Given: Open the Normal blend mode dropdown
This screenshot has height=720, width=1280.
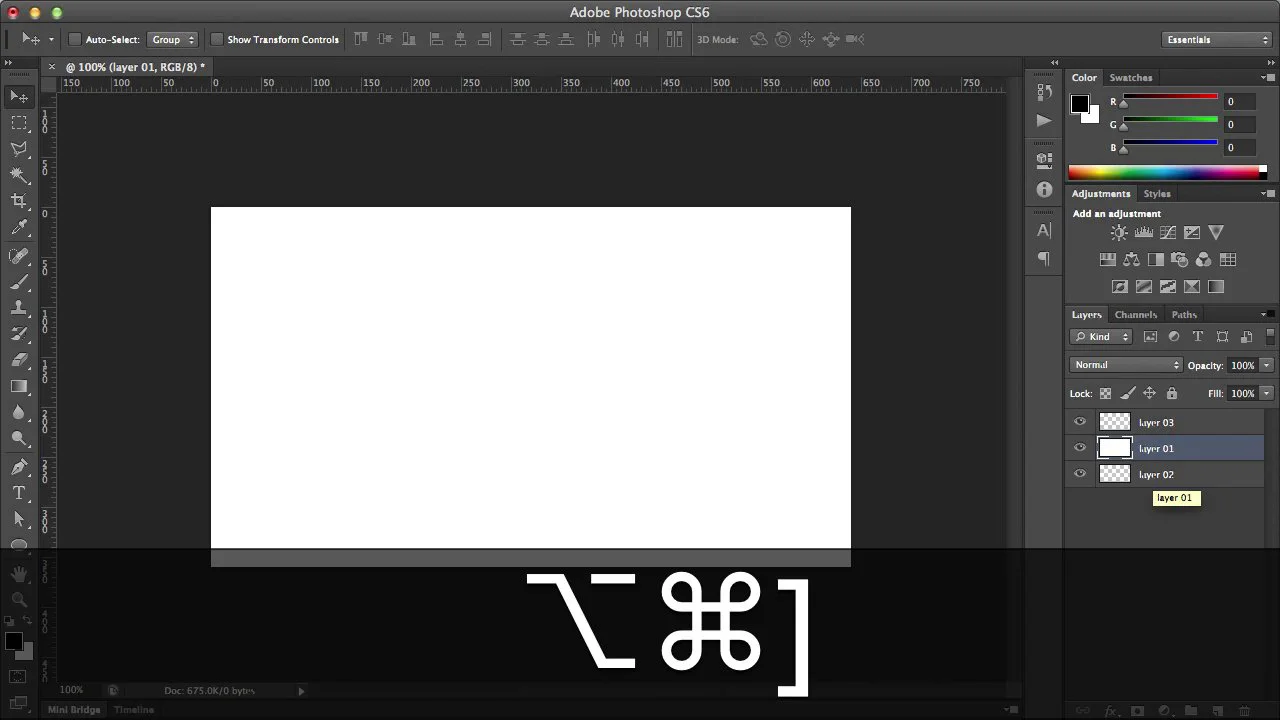Looking at the screenshot, I should click(x=1126, y=365).
